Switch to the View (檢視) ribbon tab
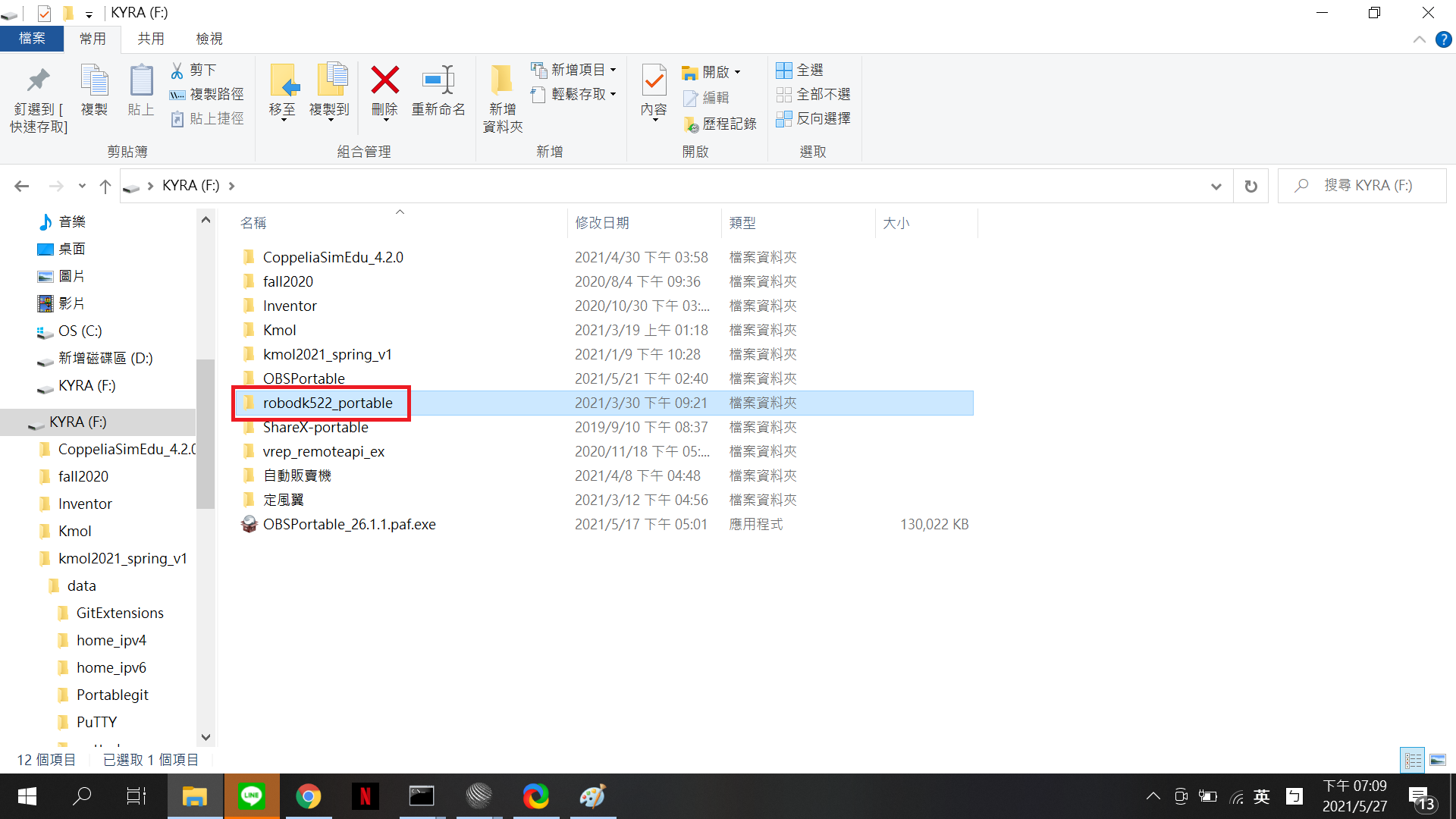This screenshot has height=819, width=1456. point(209,39)
